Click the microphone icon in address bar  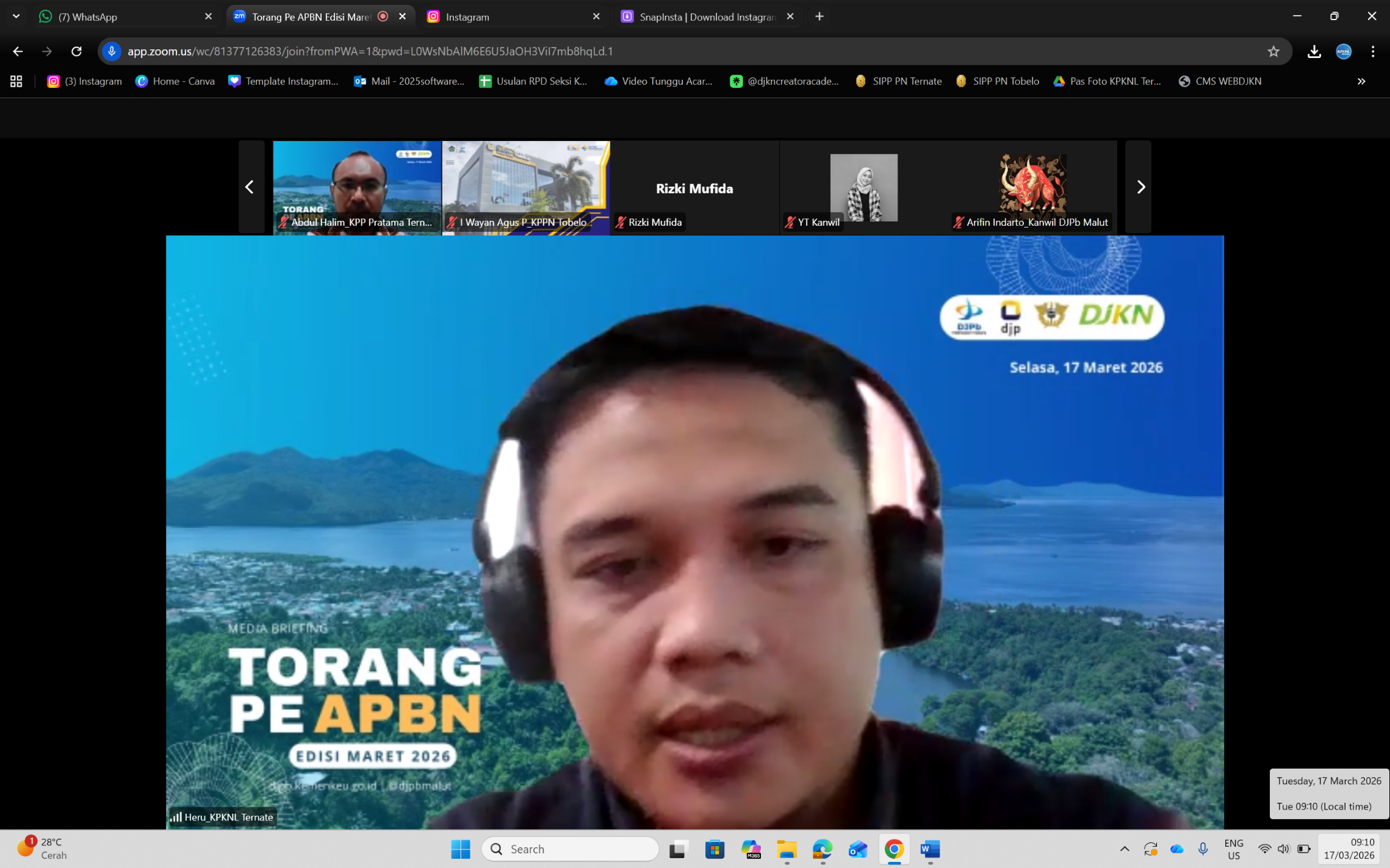(x=112, y=51)
